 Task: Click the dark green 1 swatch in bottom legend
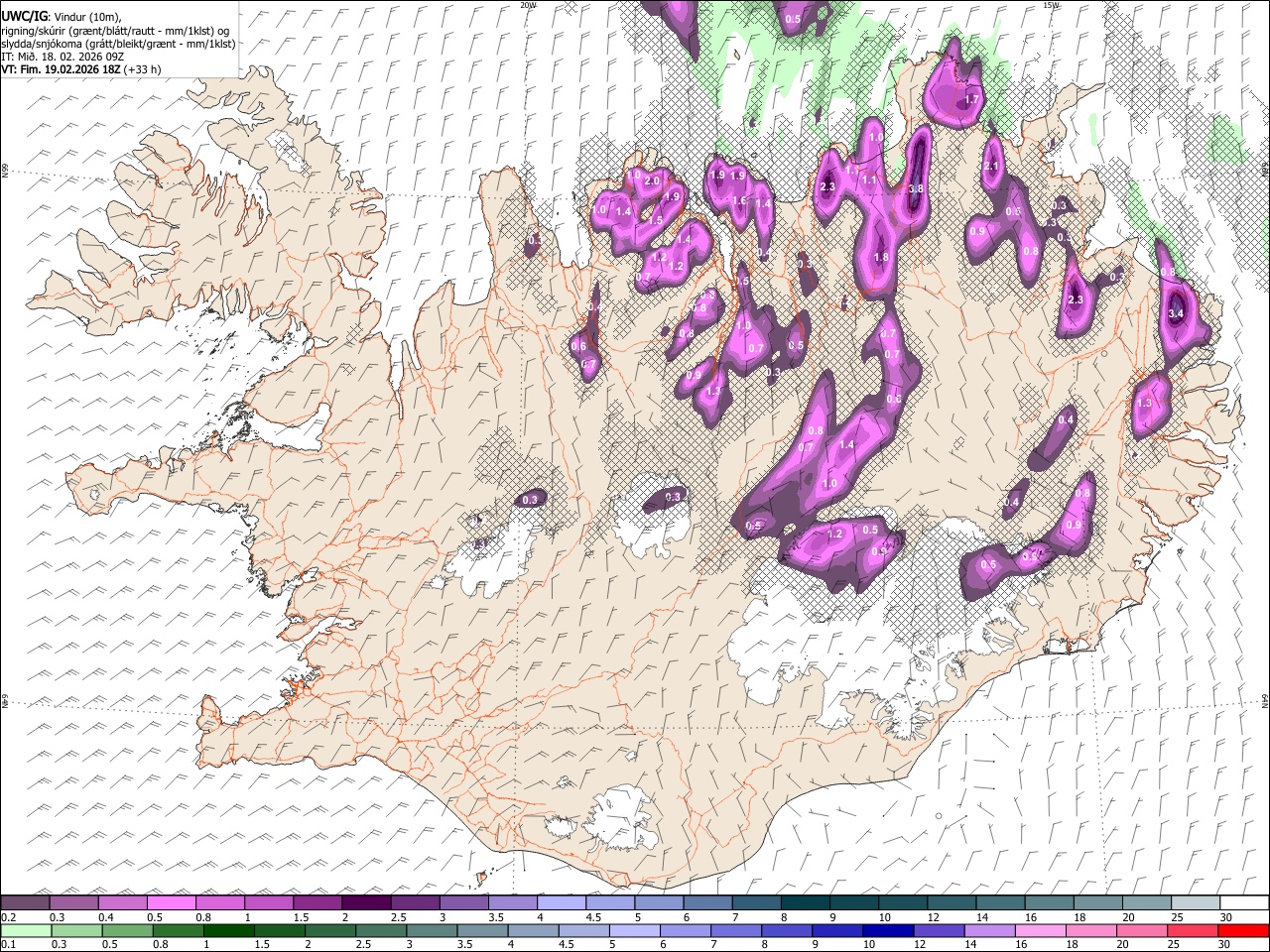point(228,930)
